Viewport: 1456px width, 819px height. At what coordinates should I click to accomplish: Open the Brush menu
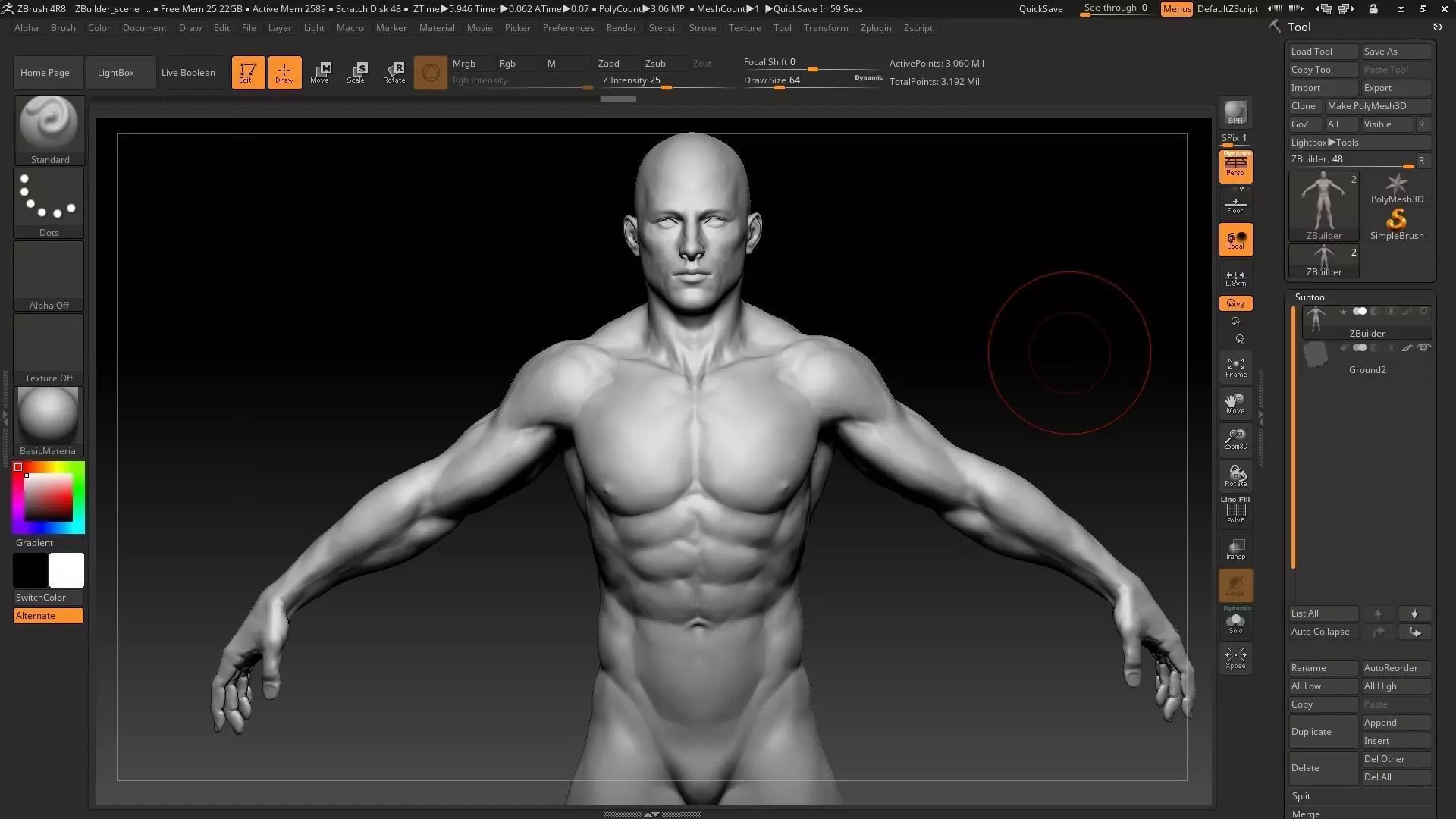[x=63, y=28]
